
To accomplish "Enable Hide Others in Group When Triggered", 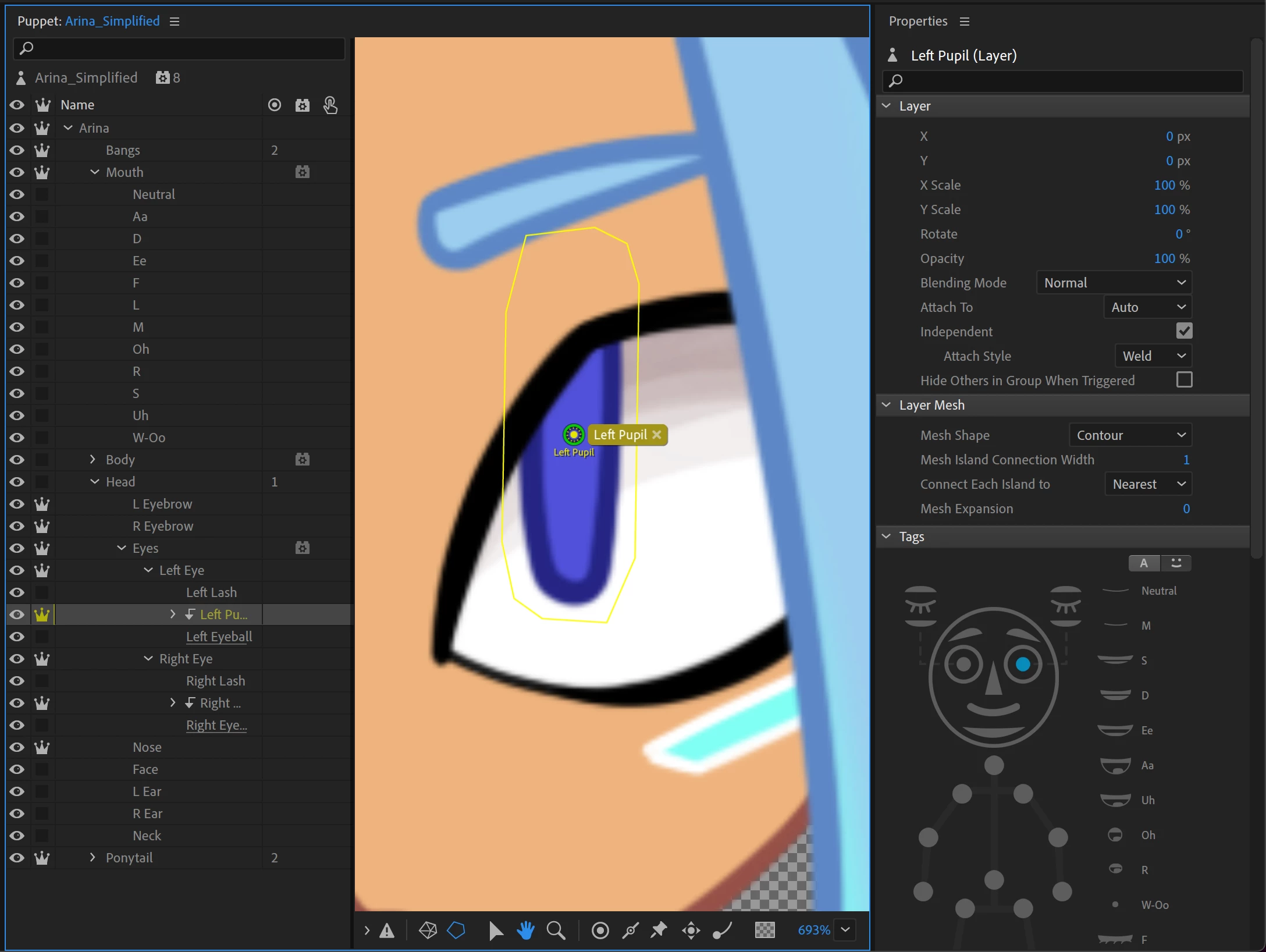I will click(x=1184, y=380).
